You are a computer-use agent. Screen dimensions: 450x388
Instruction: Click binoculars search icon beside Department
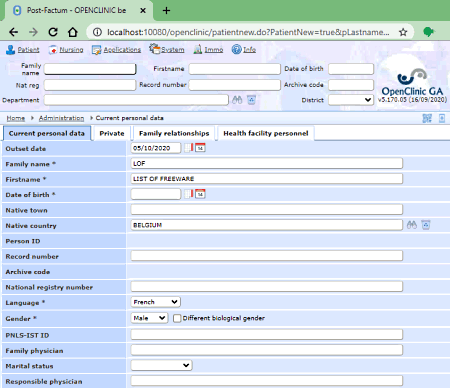coord(237,100)
